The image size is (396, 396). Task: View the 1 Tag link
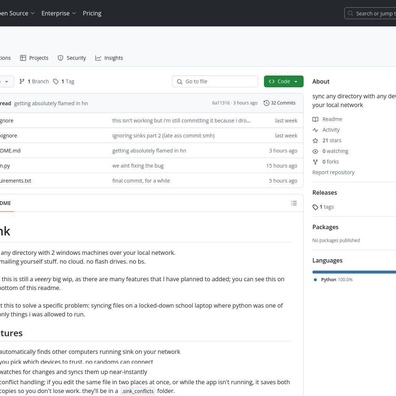[64, 81]
